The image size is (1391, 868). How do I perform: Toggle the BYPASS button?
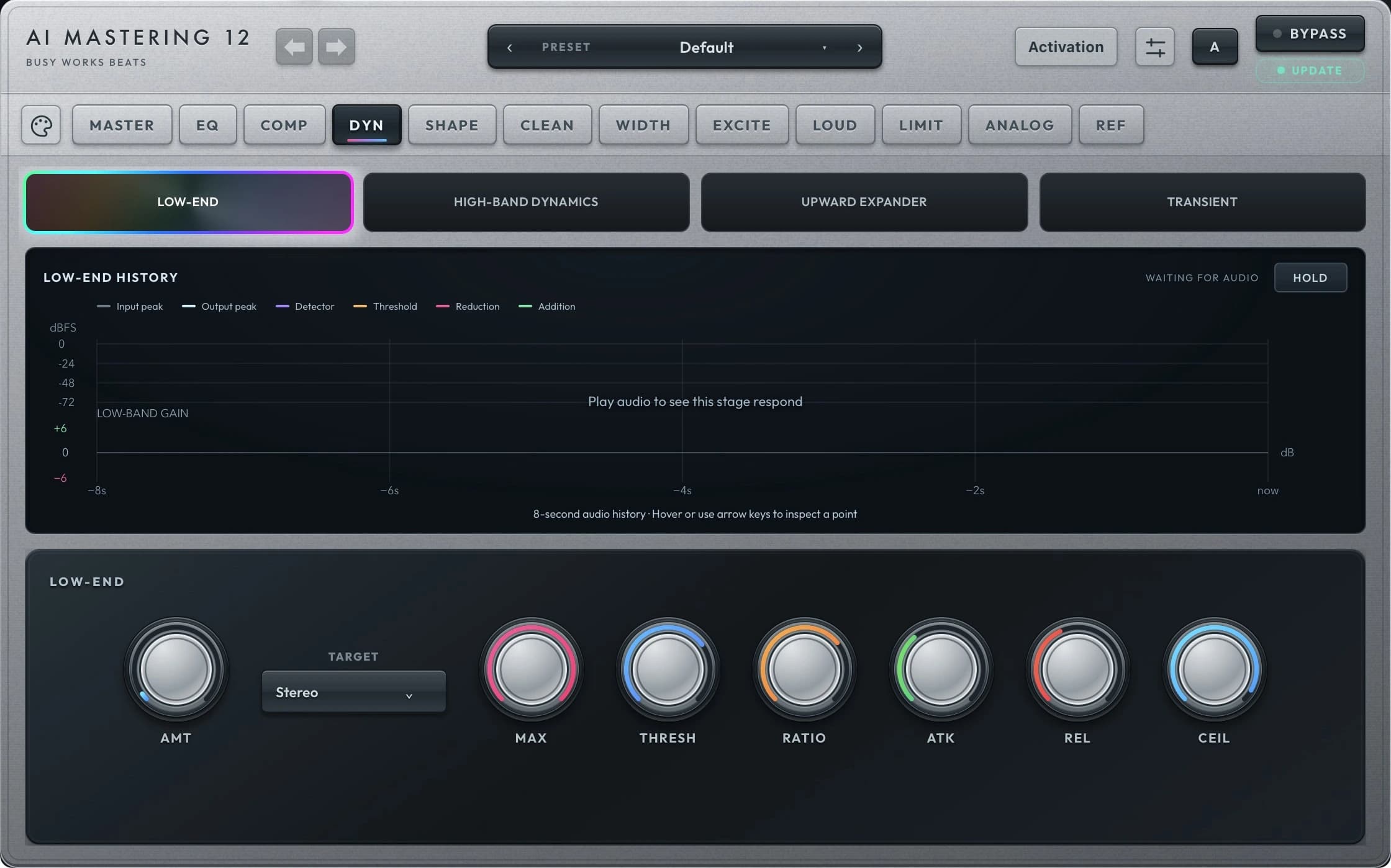tap(1310, 34)
